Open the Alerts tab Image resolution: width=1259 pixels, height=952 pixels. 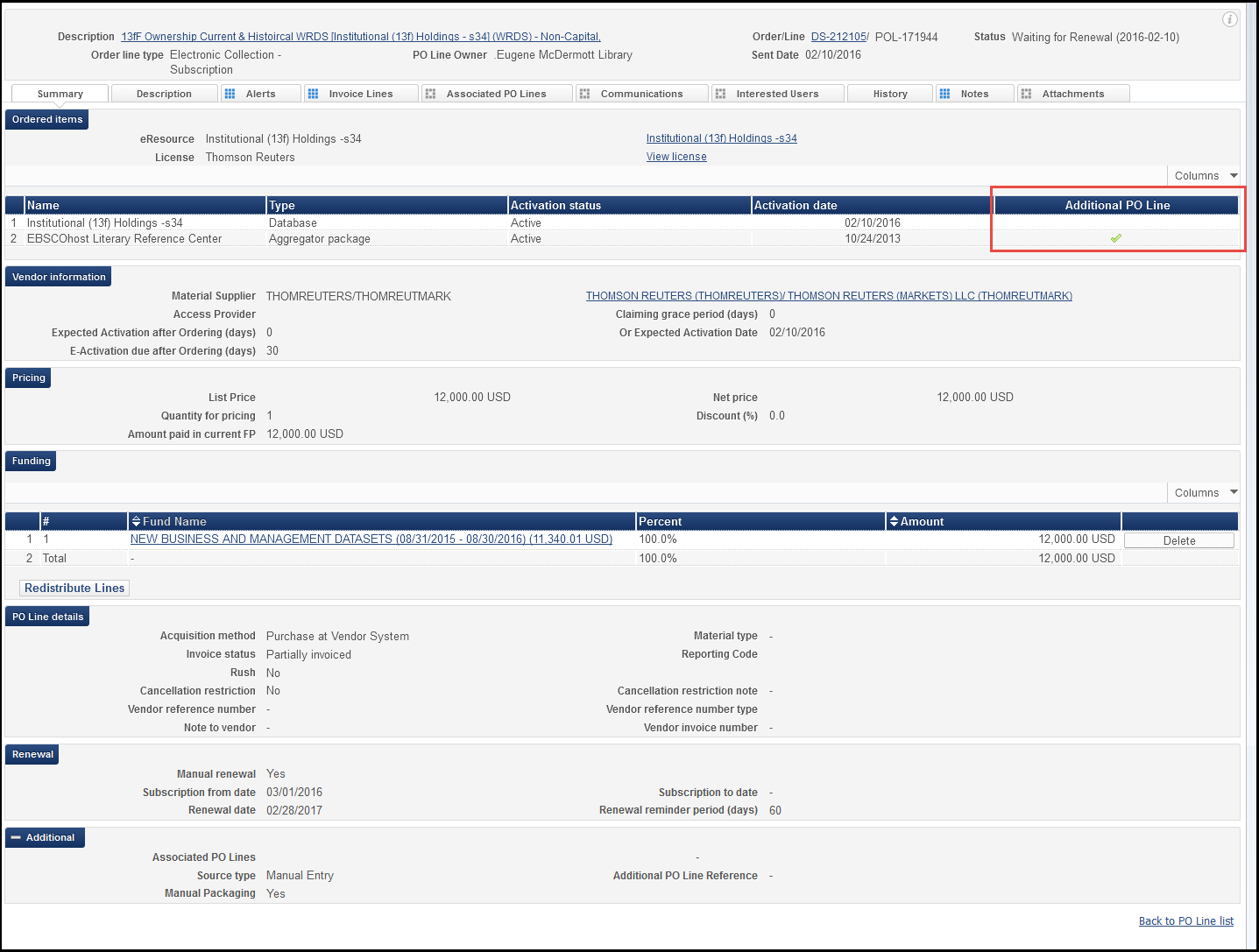[260, 94]
